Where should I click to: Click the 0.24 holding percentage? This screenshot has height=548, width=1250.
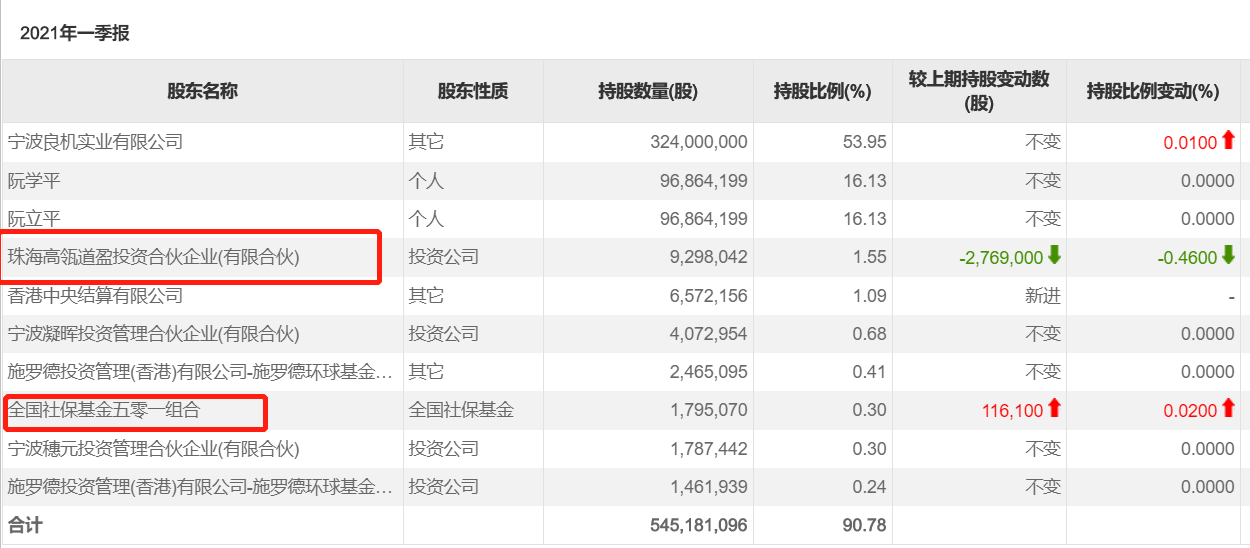[x=870, y=487]
